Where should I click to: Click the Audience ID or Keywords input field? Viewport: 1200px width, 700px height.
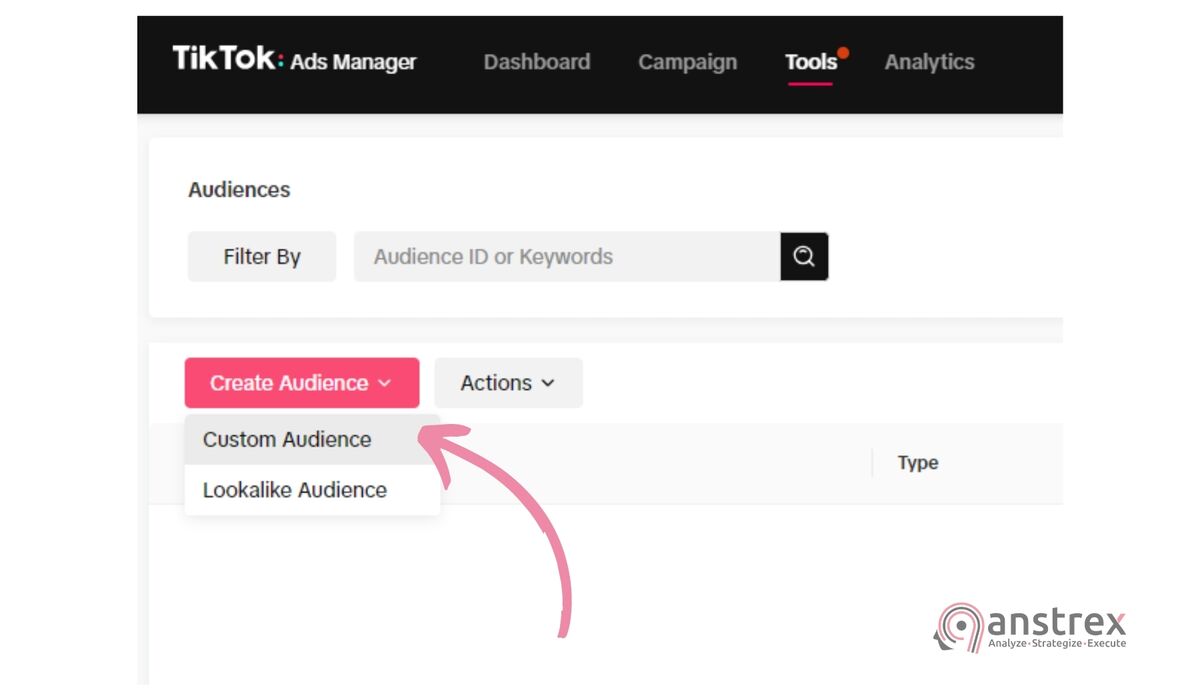pos(560,256)
